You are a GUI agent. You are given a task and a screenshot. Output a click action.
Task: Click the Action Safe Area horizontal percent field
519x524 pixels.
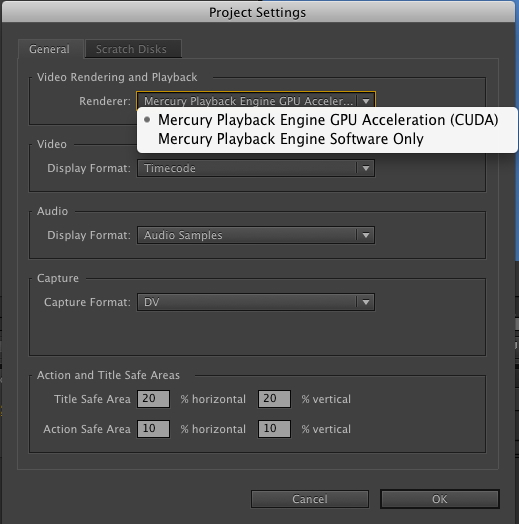pyautogui.click(x=153, y=429)
